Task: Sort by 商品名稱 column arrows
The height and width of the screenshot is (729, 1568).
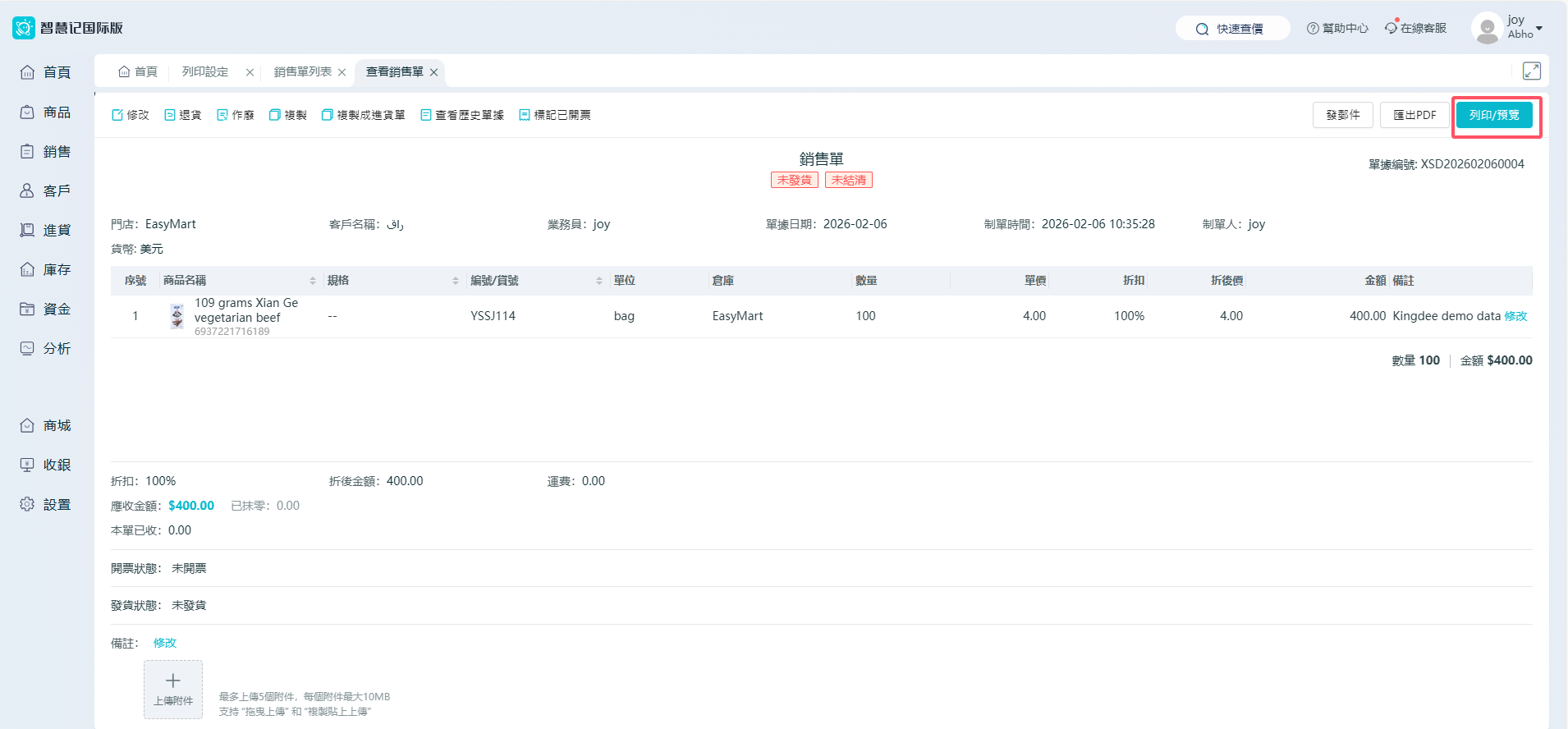Action: [313, 281]
